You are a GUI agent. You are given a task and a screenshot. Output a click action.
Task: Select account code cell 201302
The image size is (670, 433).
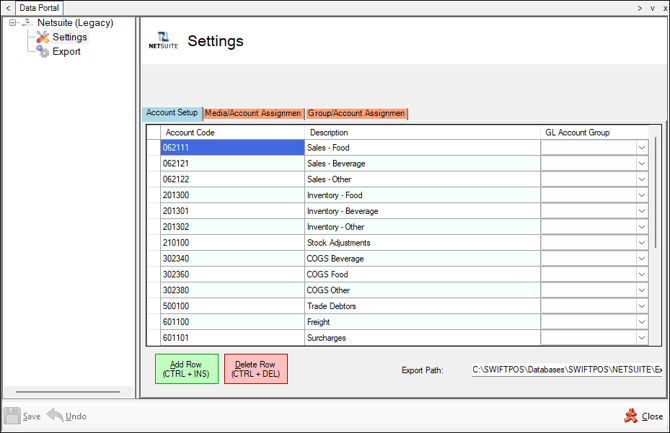coord(232,227)
